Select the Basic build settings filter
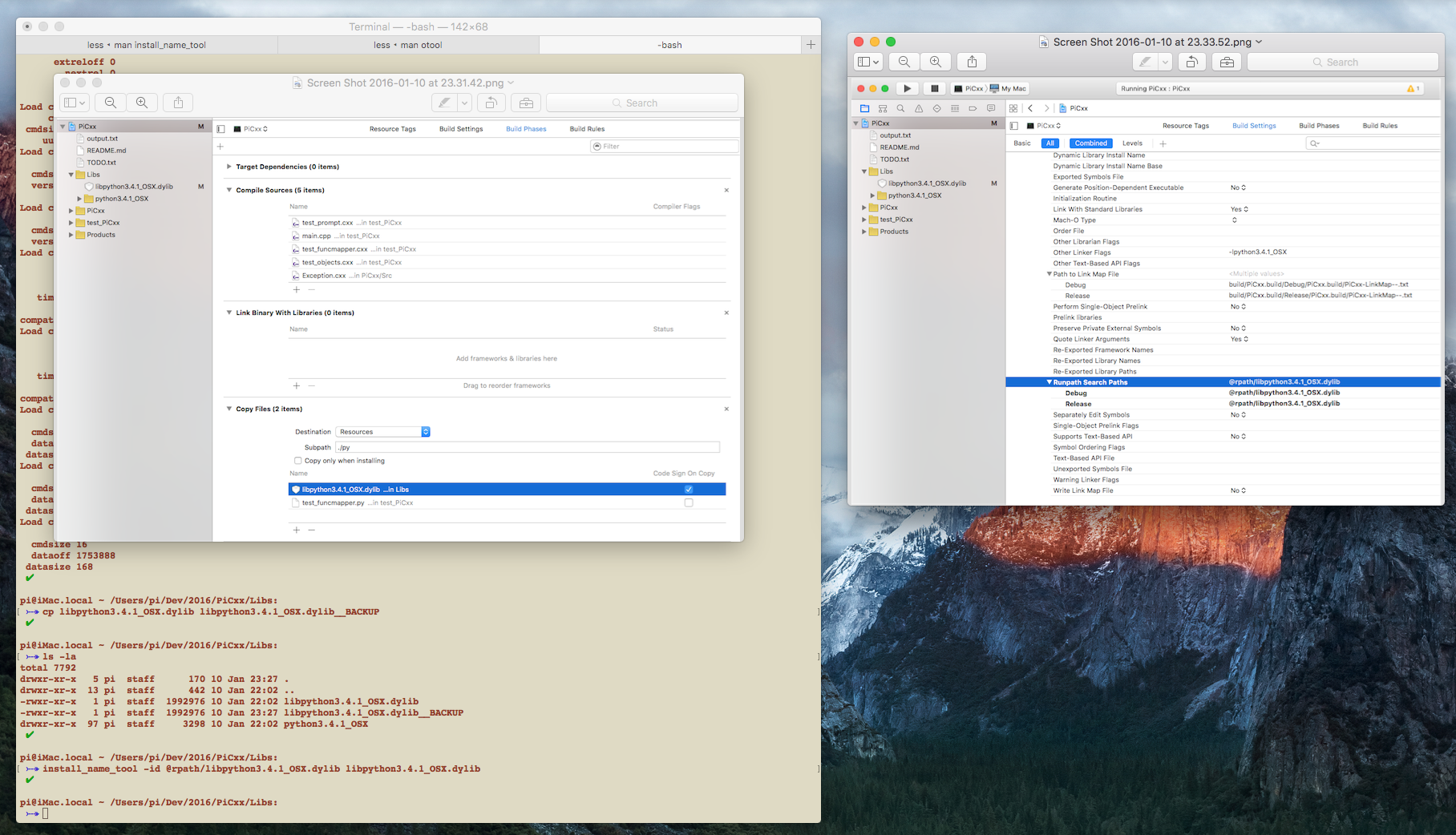This screenshot has width=1456, height=835. 1022,143
